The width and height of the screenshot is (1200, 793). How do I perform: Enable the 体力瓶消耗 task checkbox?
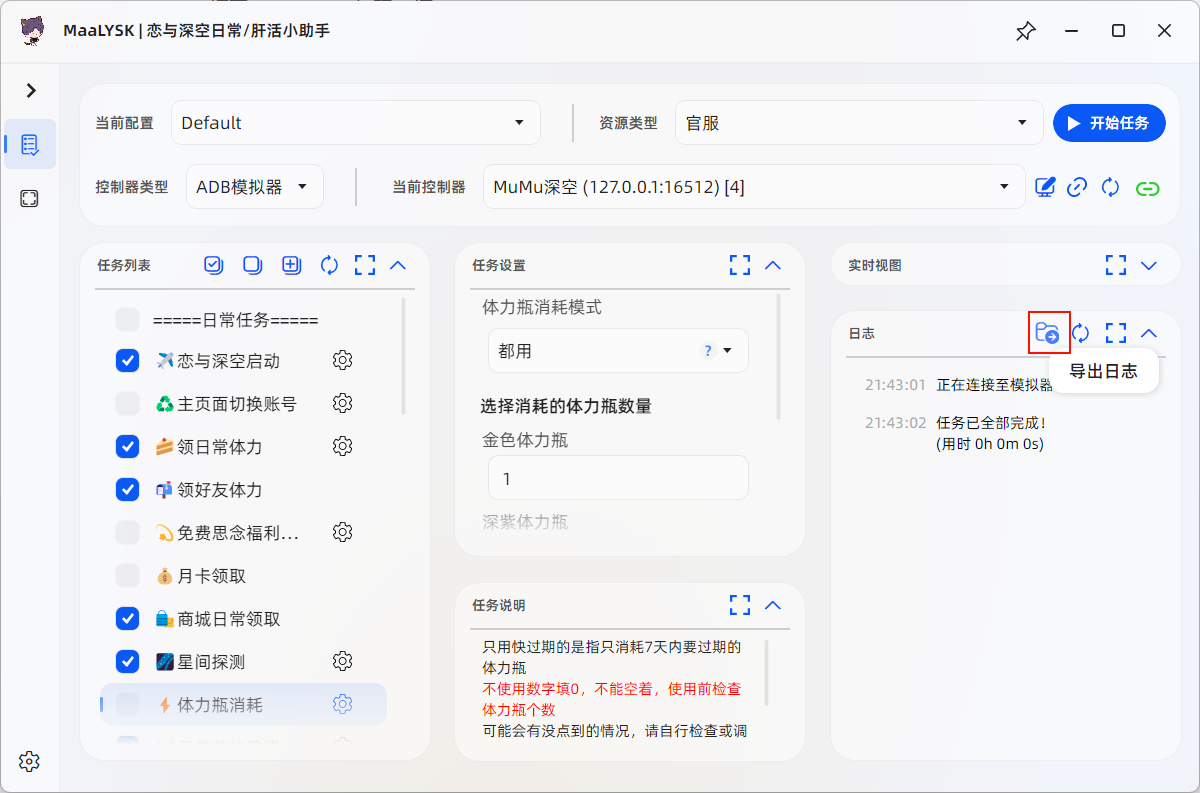click(x=127, y=704)
